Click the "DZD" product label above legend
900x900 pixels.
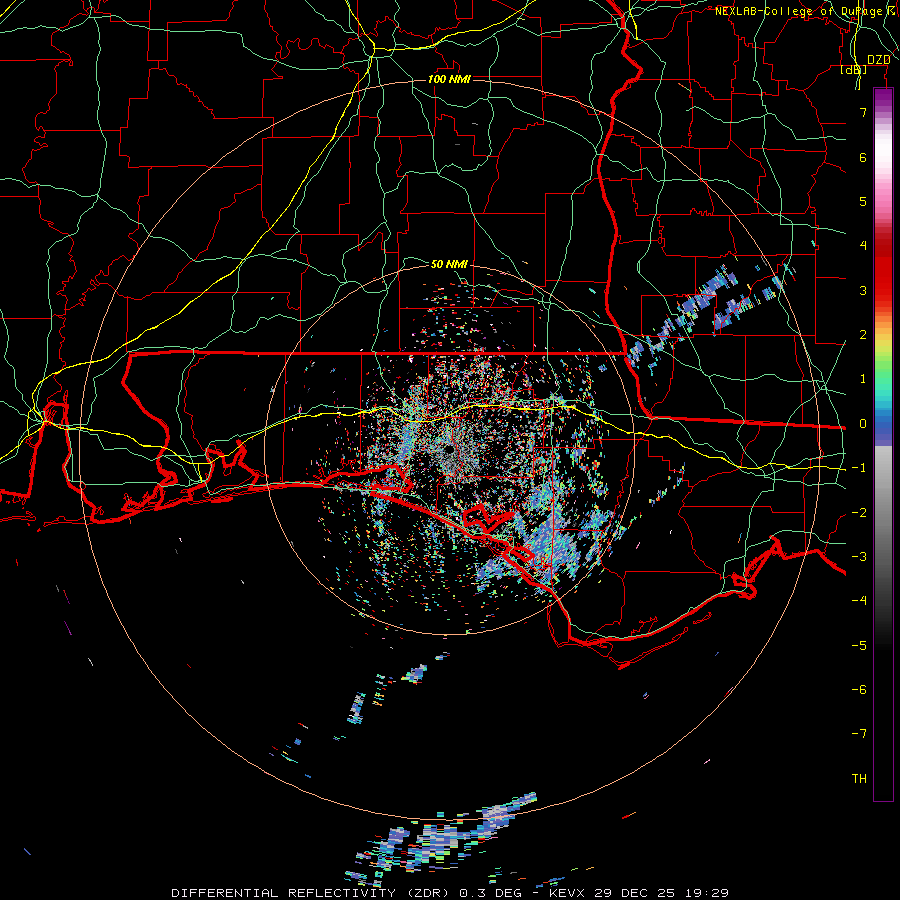(x=879, y=60)
